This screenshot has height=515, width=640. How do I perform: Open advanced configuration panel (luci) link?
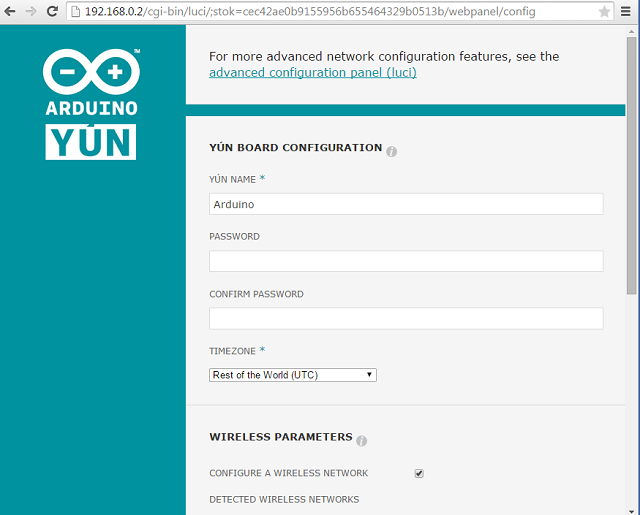(313, 73)
